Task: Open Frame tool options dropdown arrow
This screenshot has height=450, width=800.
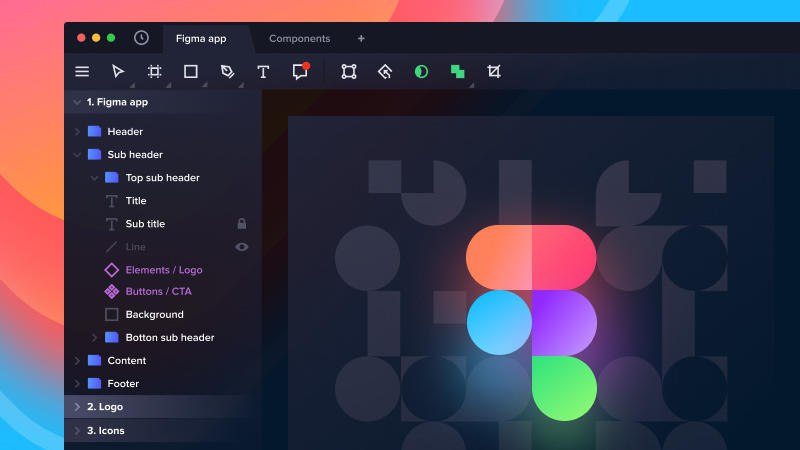Action: [168, 85]
